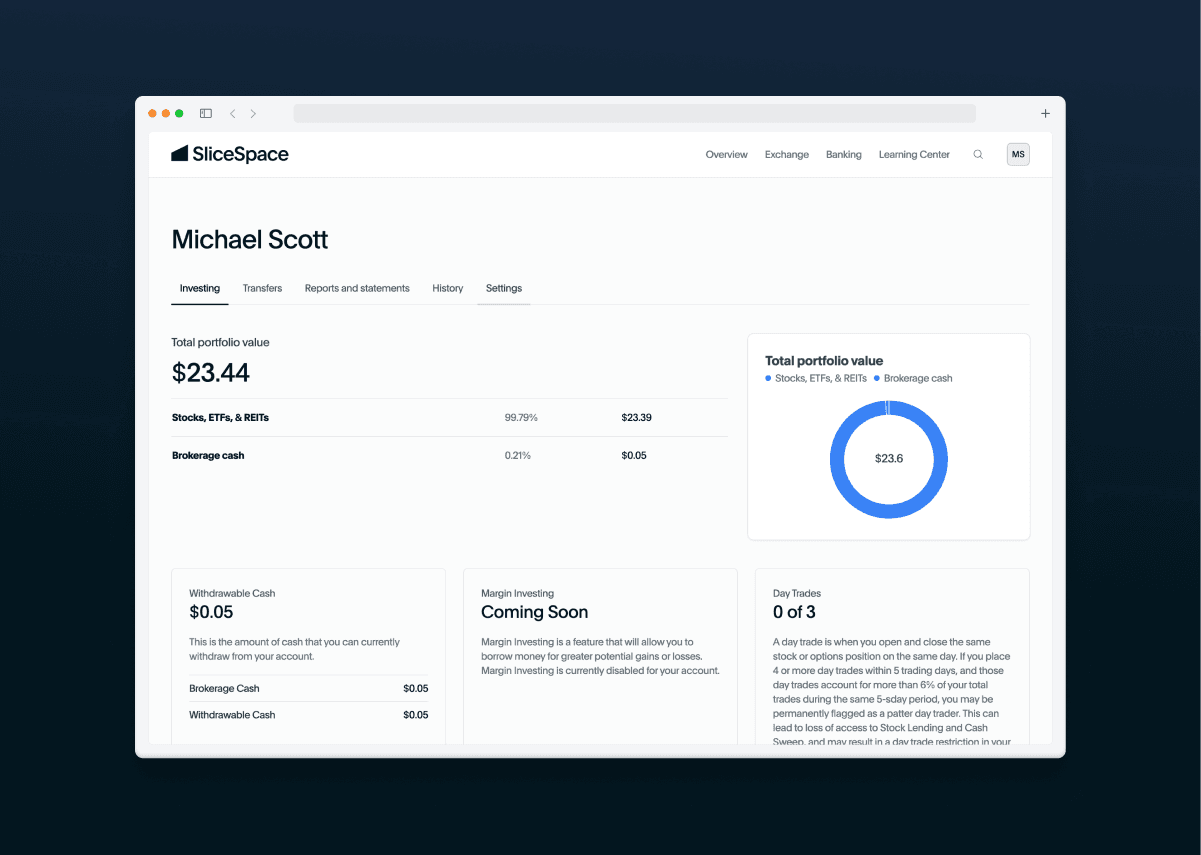Click the blue Stocks, ETFs, & REITs legend dot
The image size is (1201, 855).
click(768, 379)
